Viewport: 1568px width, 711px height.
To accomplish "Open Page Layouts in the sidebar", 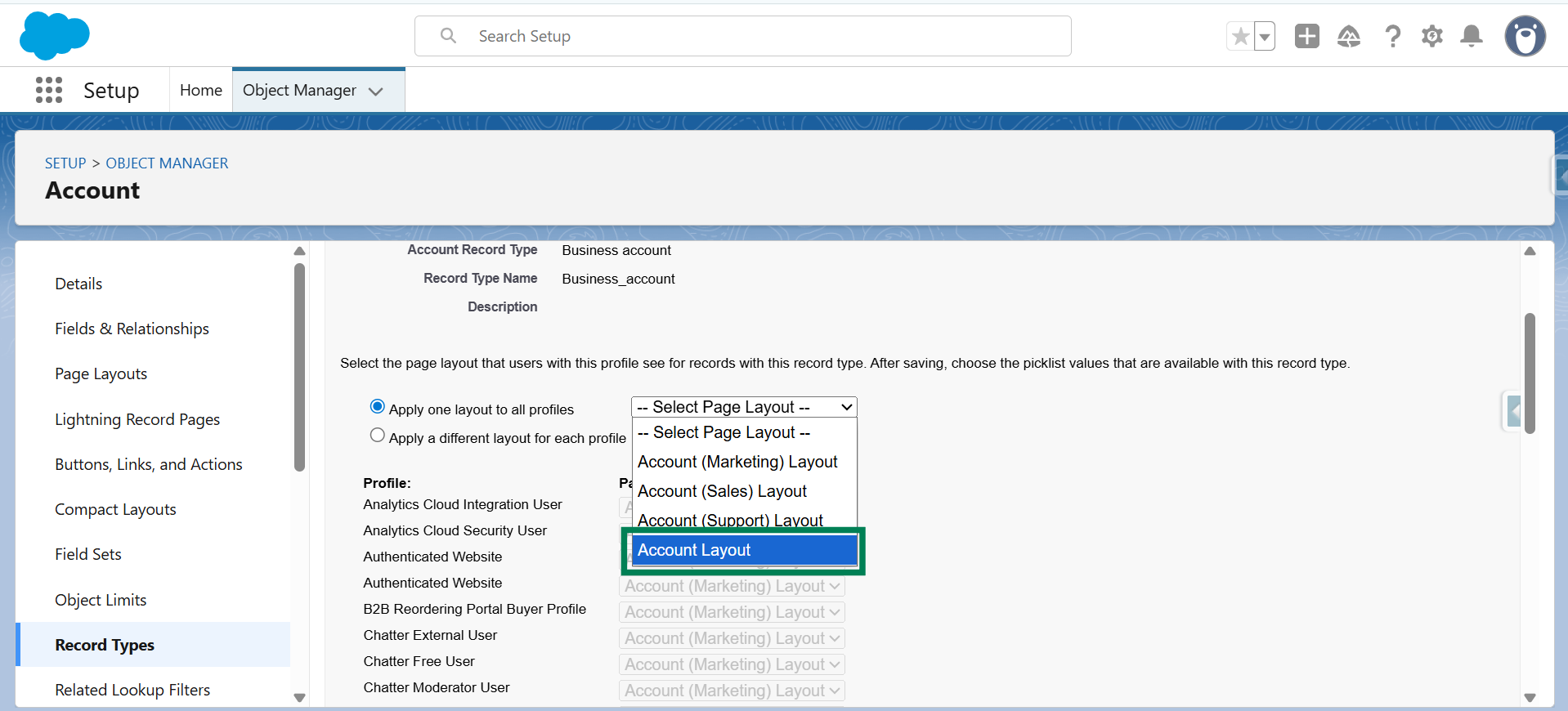I will 101,373.
